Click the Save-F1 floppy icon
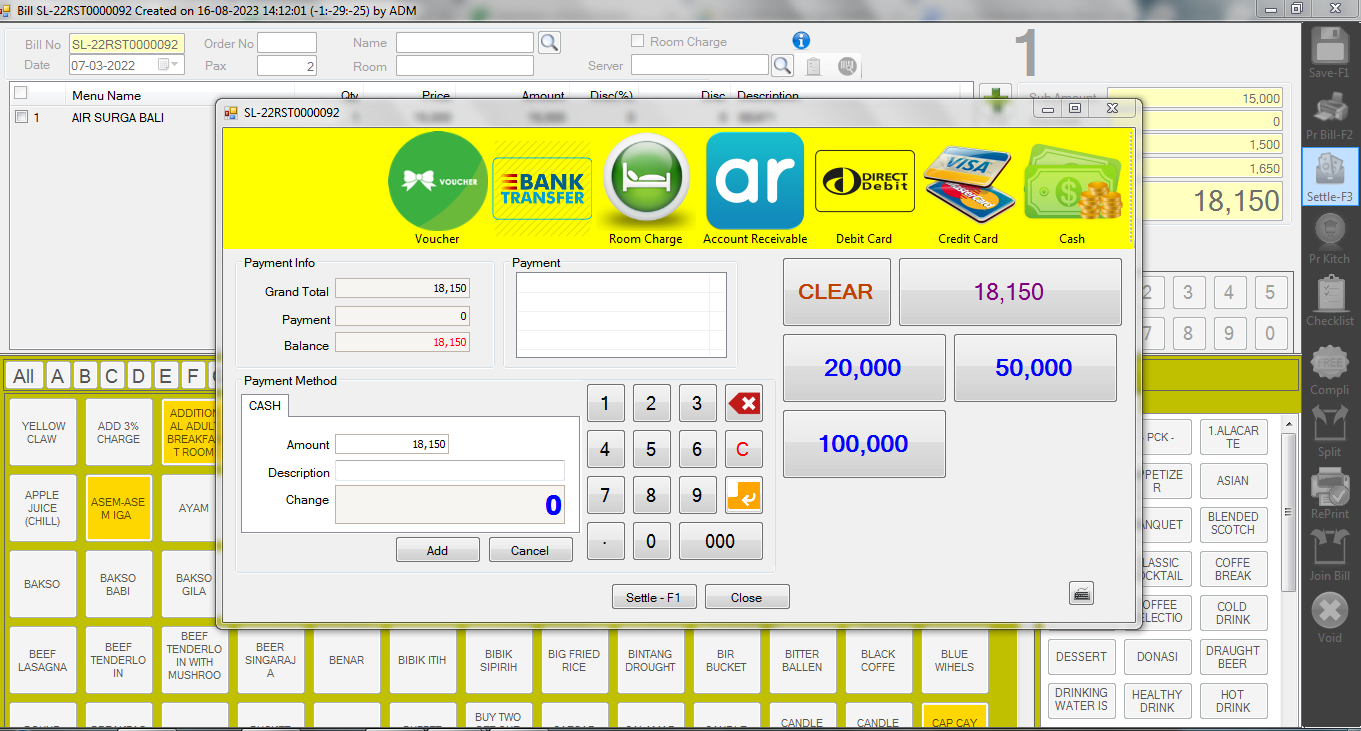Viewport: 1361px width, 731px height. coord(1330,47)
